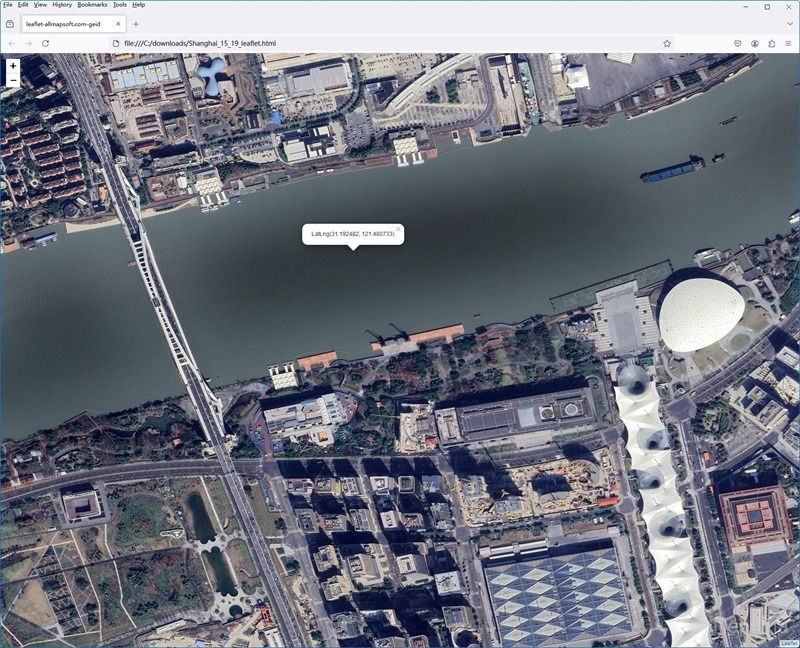The width and height of the screenshot is (800, 648).
Task: Open the Extensions toolbar button
Action: coord(772,44)
